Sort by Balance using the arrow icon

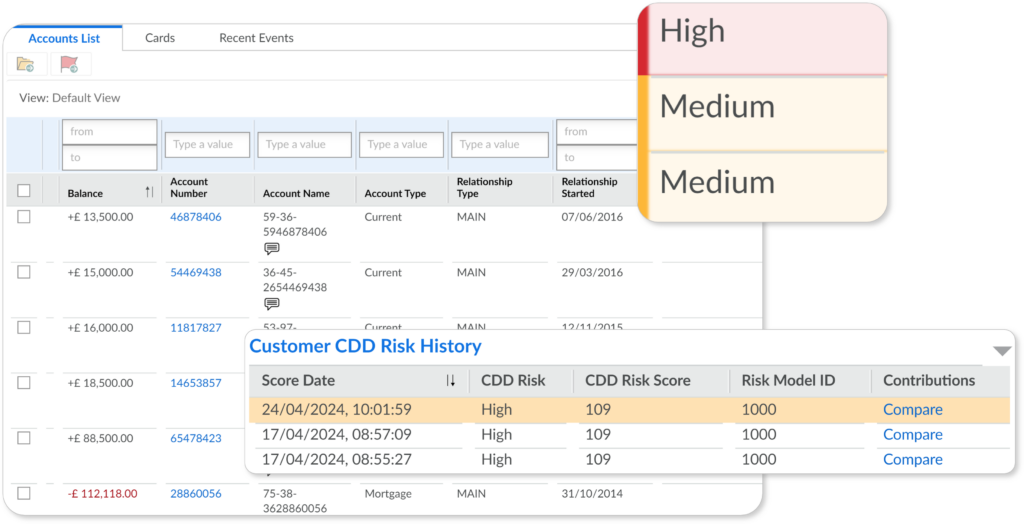[149, 192]
